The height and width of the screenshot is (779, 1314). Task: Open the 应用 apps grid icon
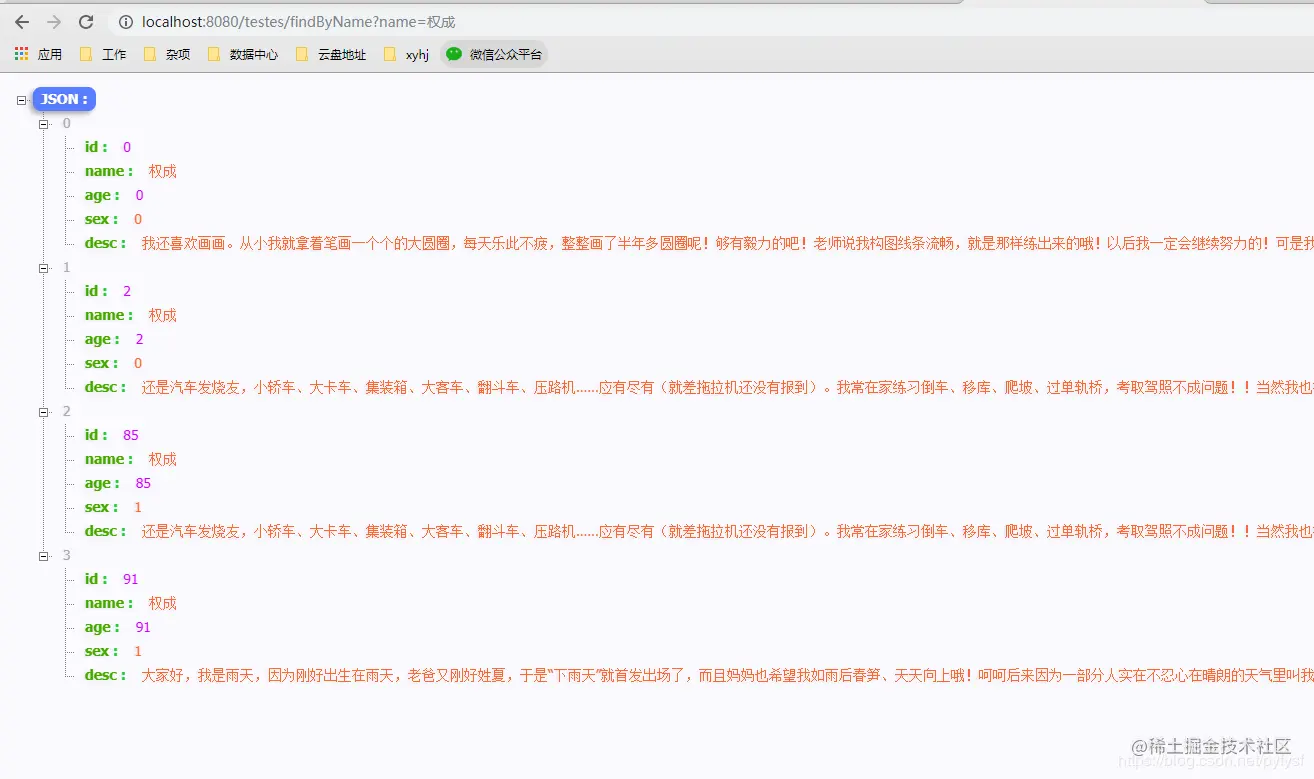20,54
